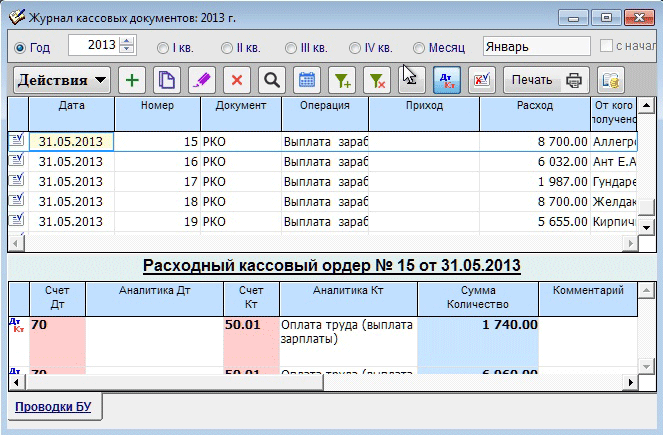Click the upper table's scroll right arrow

pos(630,243)
